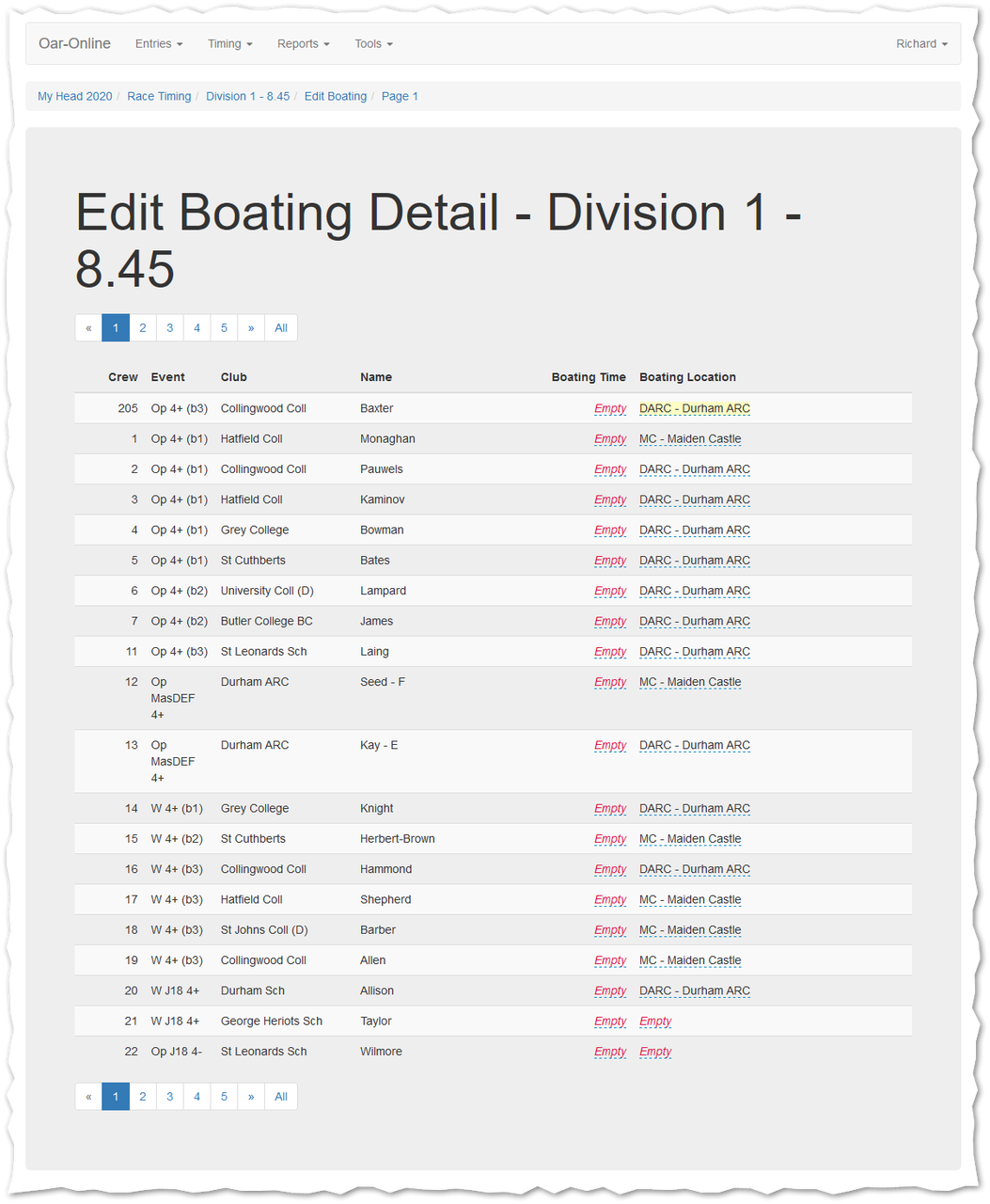Open the Entries dropdown menu
The width and height of the screenshot is (990, 1204).
pyautogui.click(x=159, y=44)
